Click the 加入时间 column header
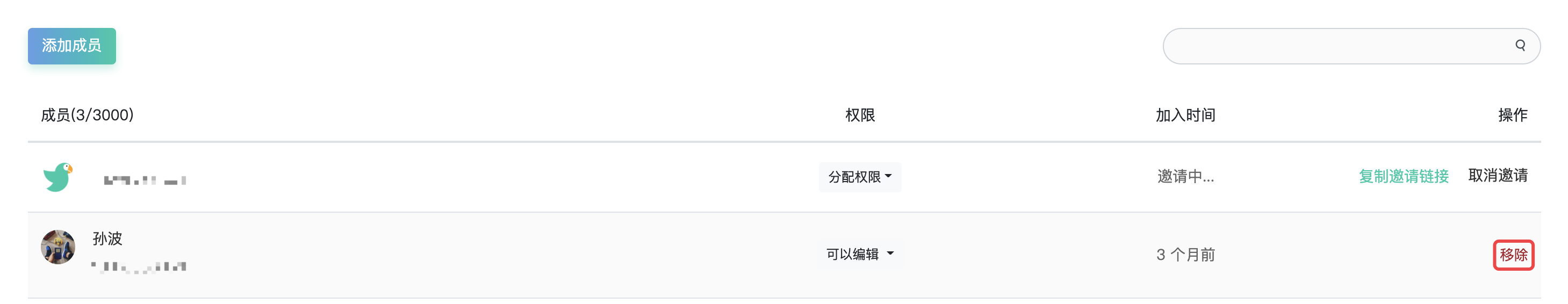Screen dimensions: 1568x304 (x=1185, y=115)
